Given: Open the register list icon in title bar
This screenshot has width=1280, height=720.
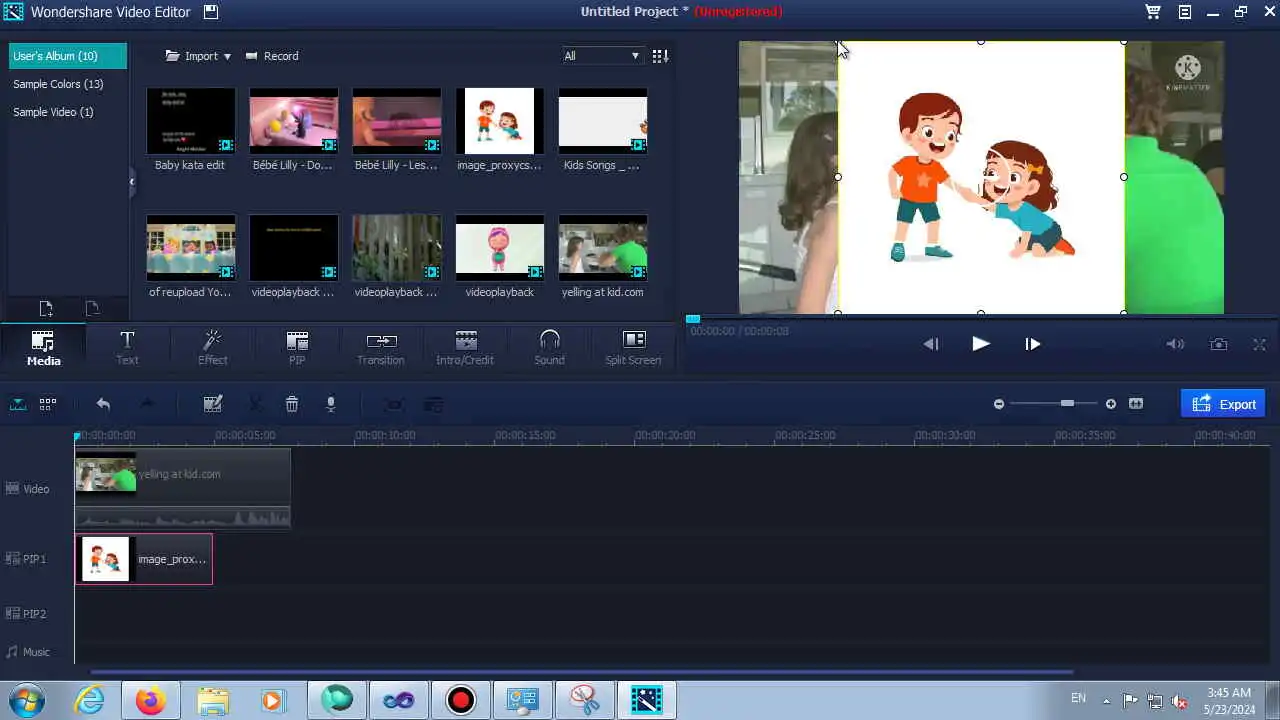Looking at the screenshot, I should (1184, 12).
